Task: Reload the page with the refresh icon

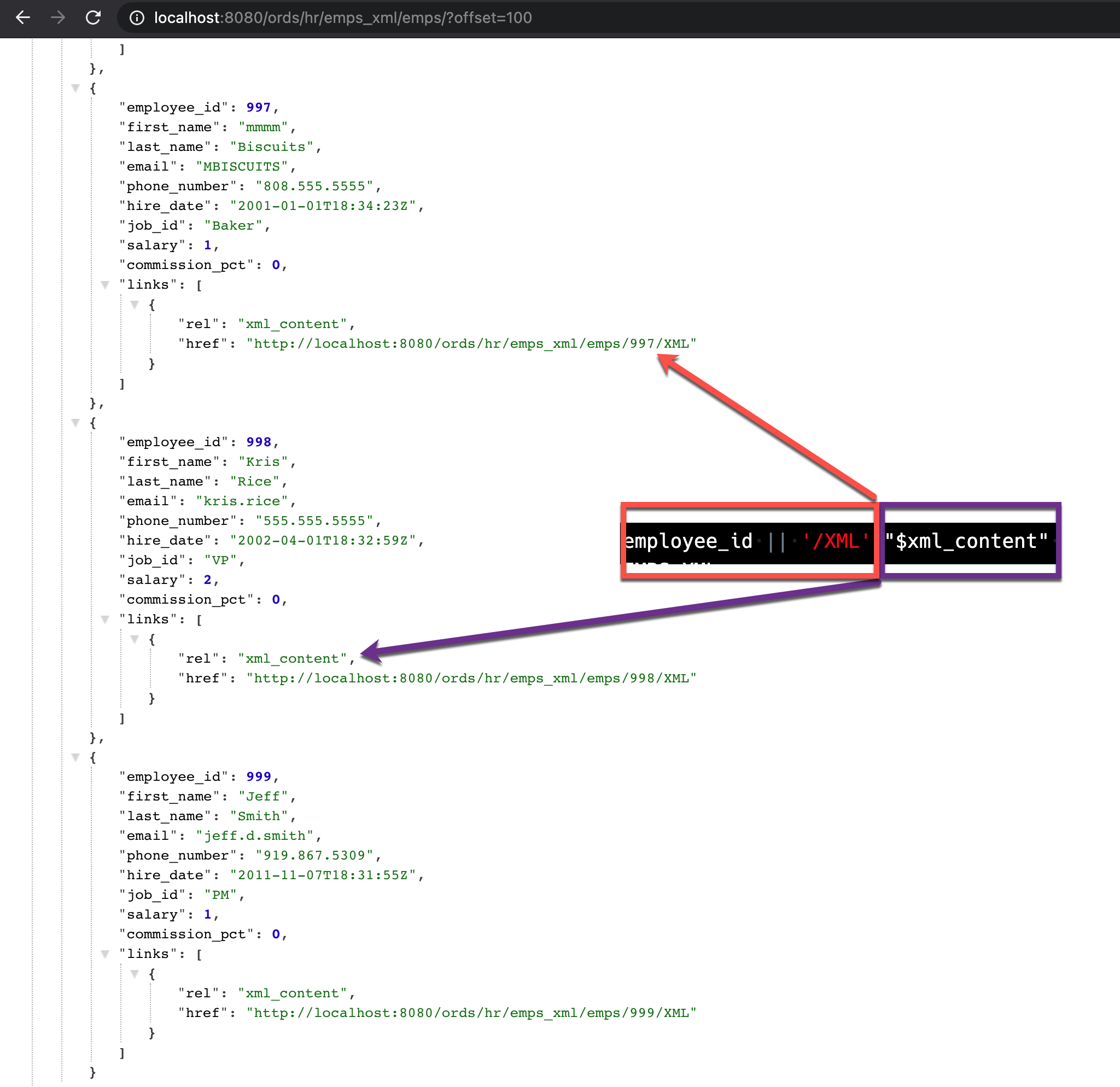Action: [93, 17]
